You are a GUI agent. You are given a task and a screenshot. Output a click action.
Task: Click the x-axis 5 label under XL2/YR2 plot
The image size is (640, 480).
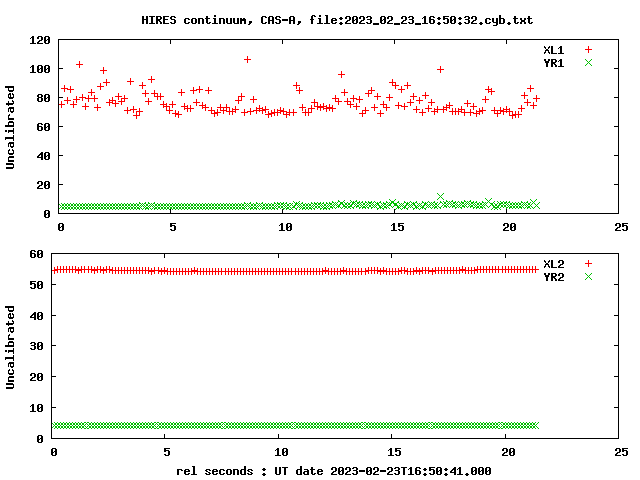[x=167, y=452]
